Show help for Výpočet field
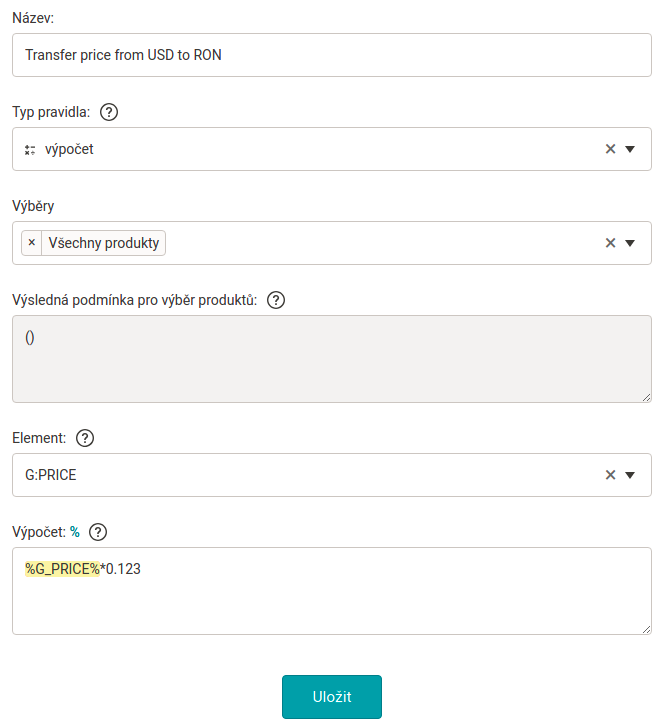666x726 pixels. [x=98, y=532]
